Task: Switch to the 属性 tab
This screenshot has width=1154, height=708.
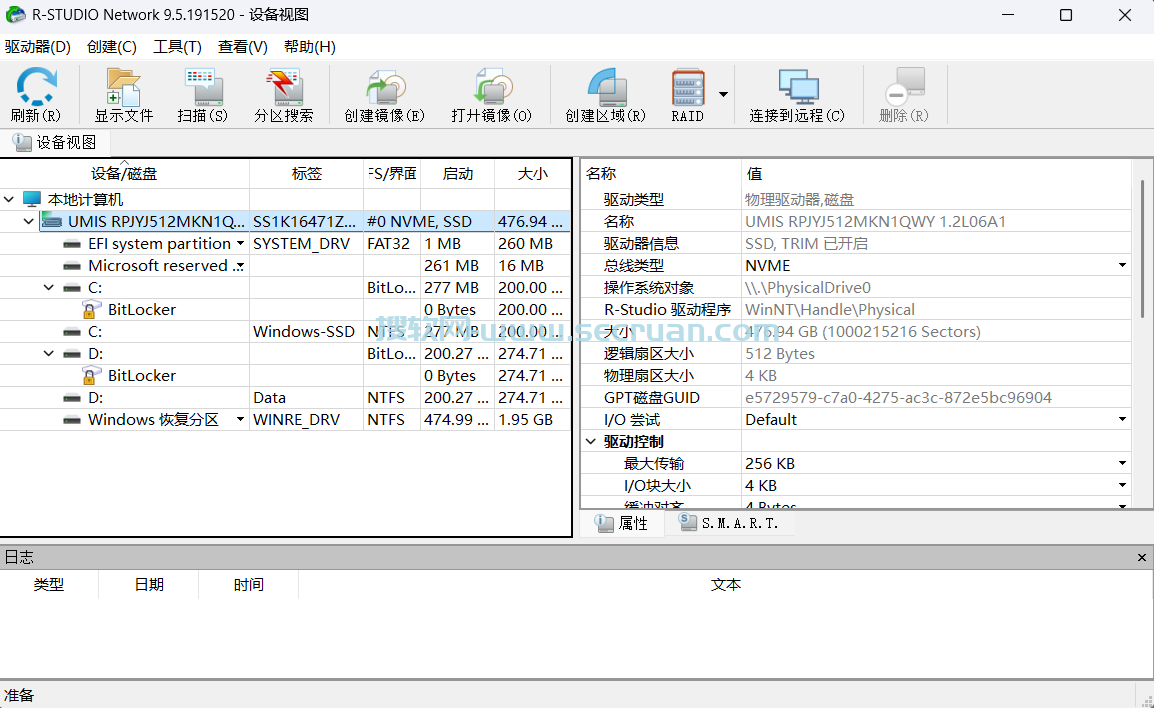Action: 623,523
